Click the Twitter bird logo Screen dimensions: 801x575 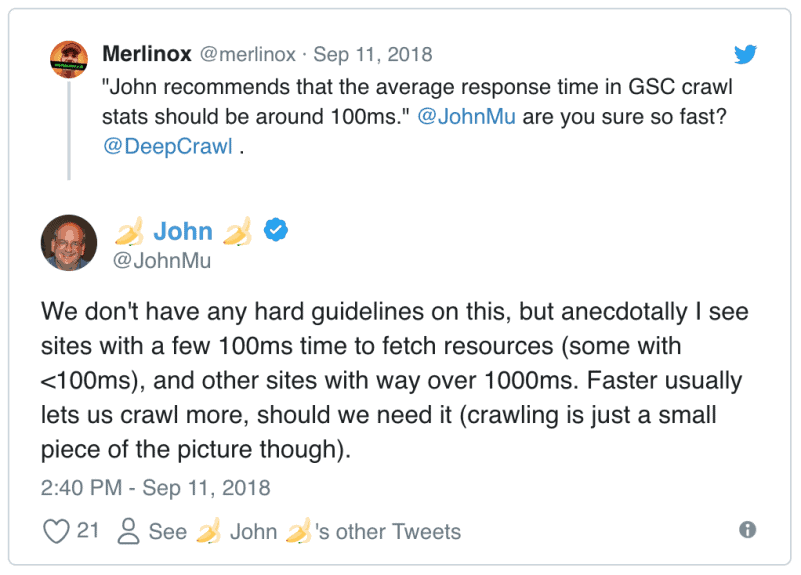[746, 54]
